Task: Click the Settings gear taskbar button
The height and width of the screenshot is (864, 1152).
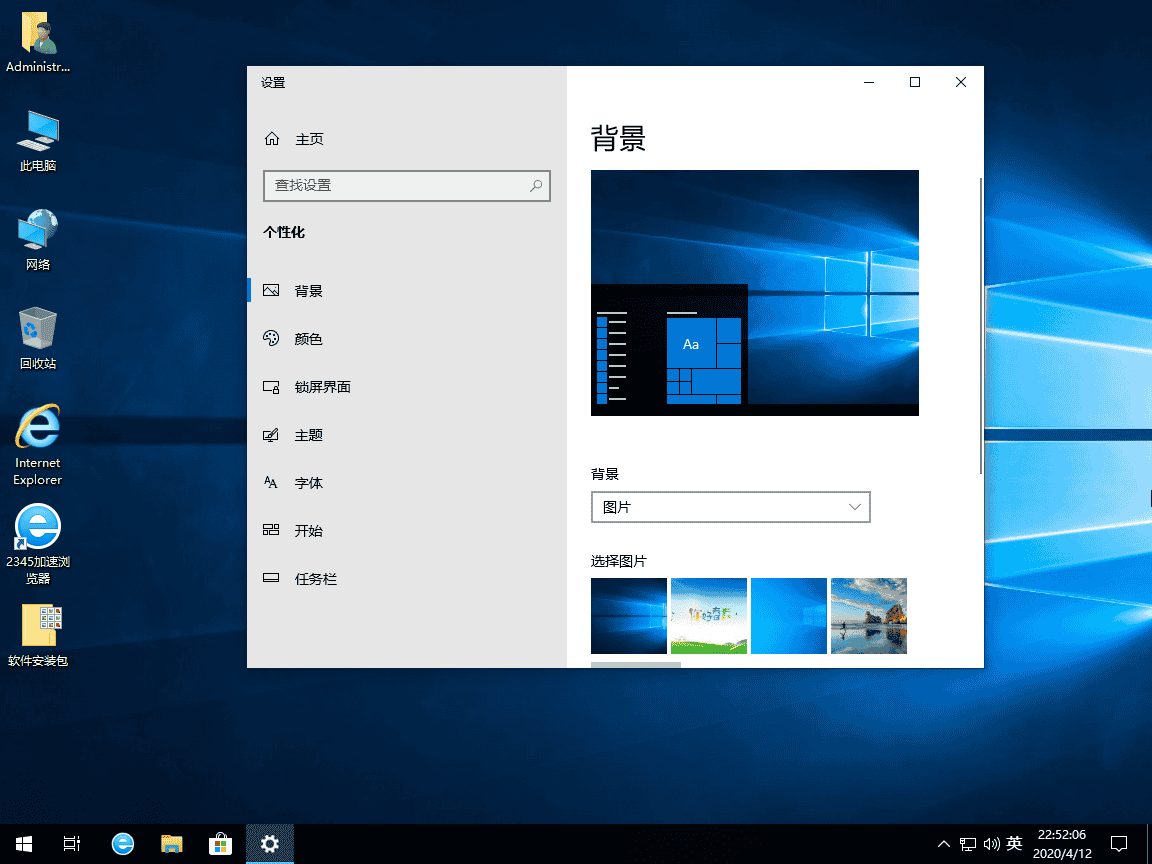Action: [270, 843]
